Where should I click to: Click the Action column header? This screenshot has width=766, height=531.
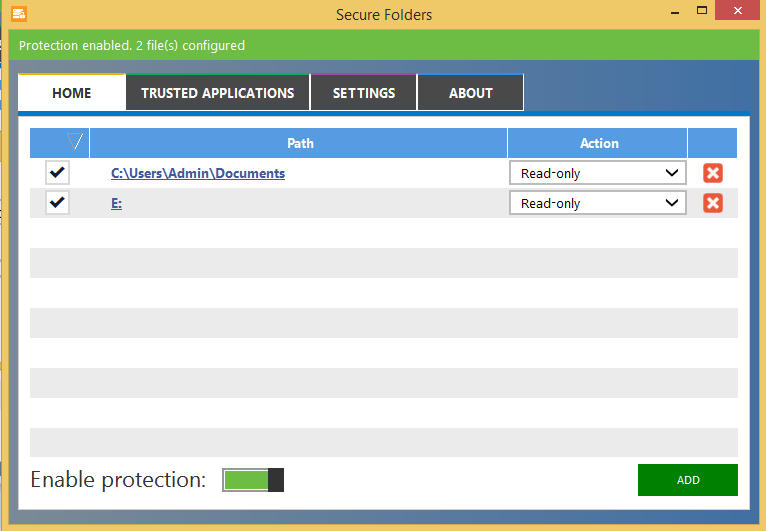(597, 143)
